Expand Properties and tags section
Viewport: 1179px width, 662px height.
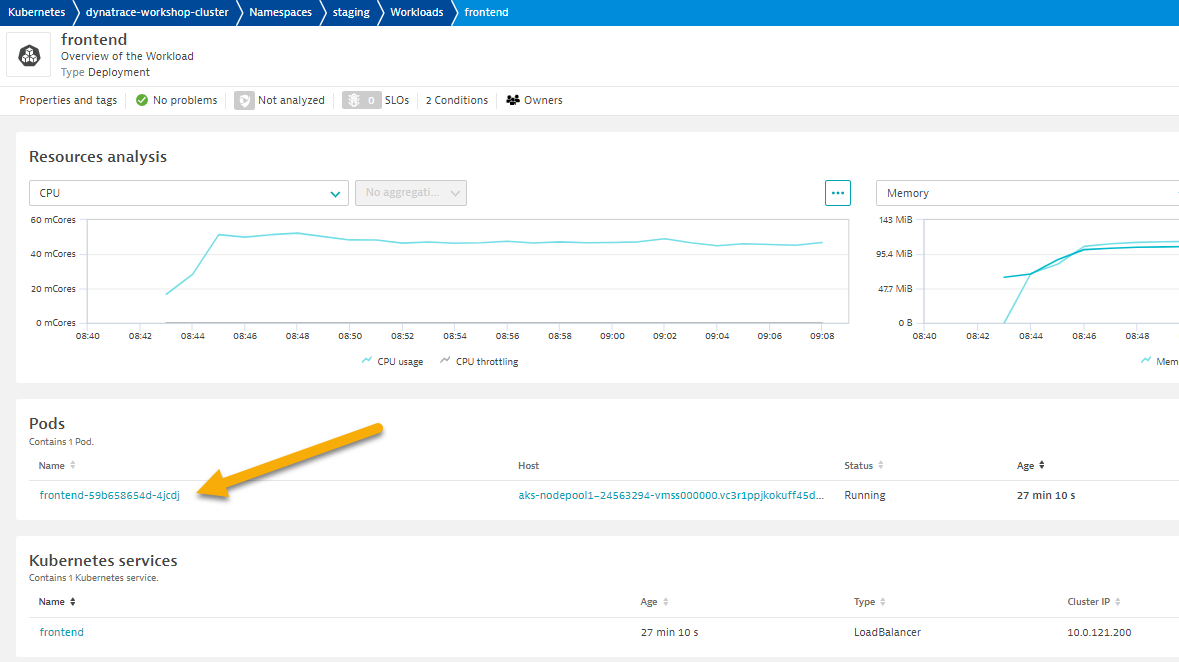(68, 100)
